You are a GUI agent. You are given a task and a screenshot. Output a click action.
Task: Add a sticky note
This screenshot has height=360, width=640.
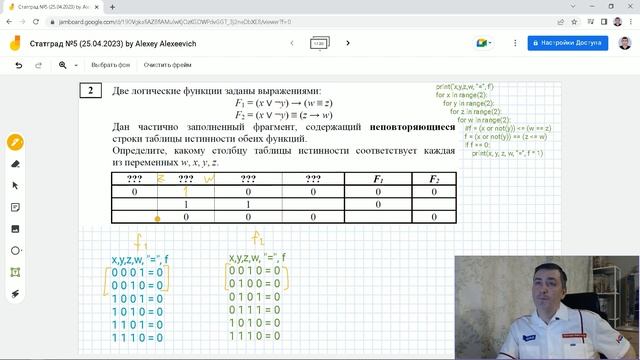coord(16,207)
